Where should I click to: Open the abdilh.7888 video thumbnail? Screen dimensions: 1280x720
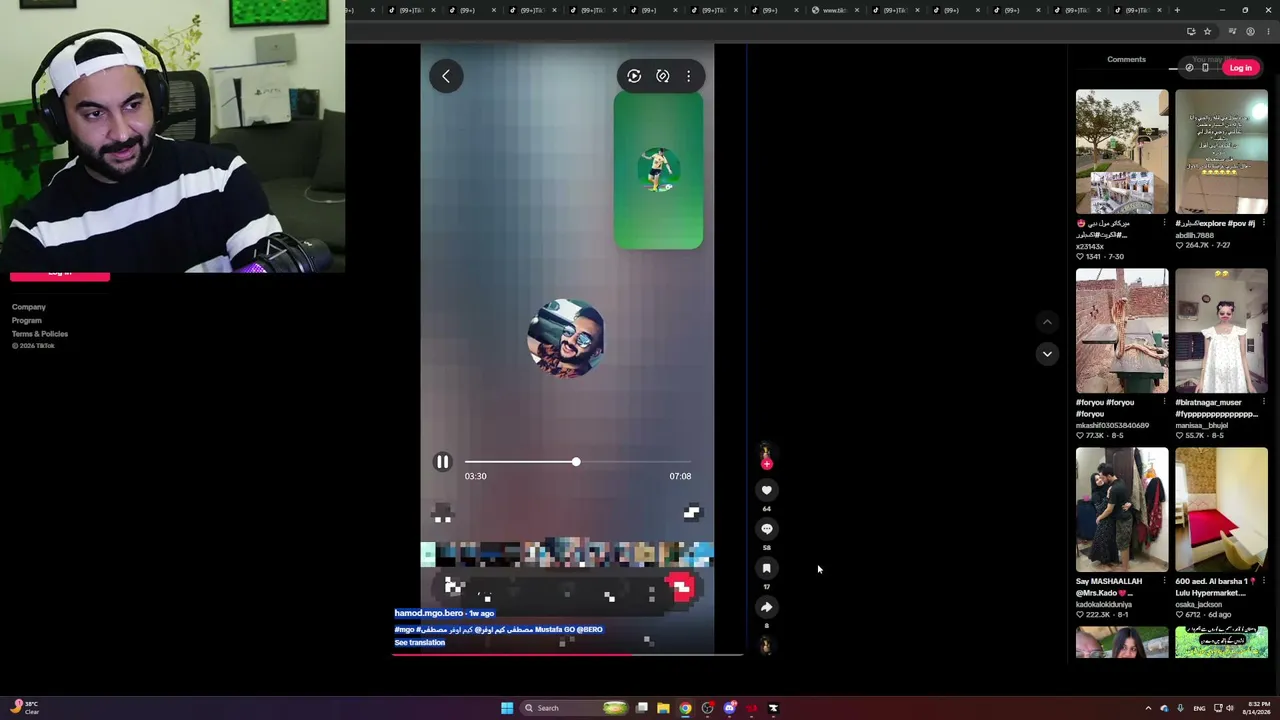1221,152
